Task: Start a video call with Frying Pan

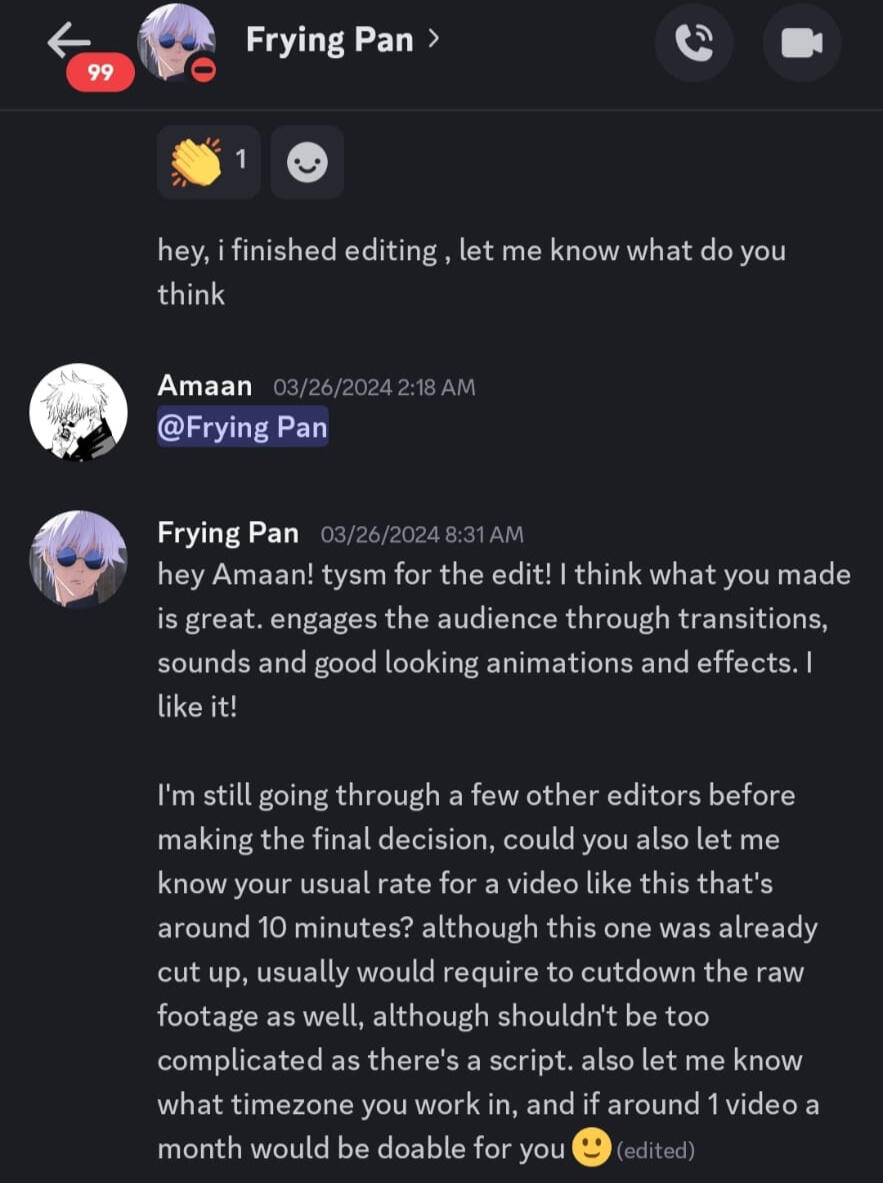Action: [x=801, y=42]
